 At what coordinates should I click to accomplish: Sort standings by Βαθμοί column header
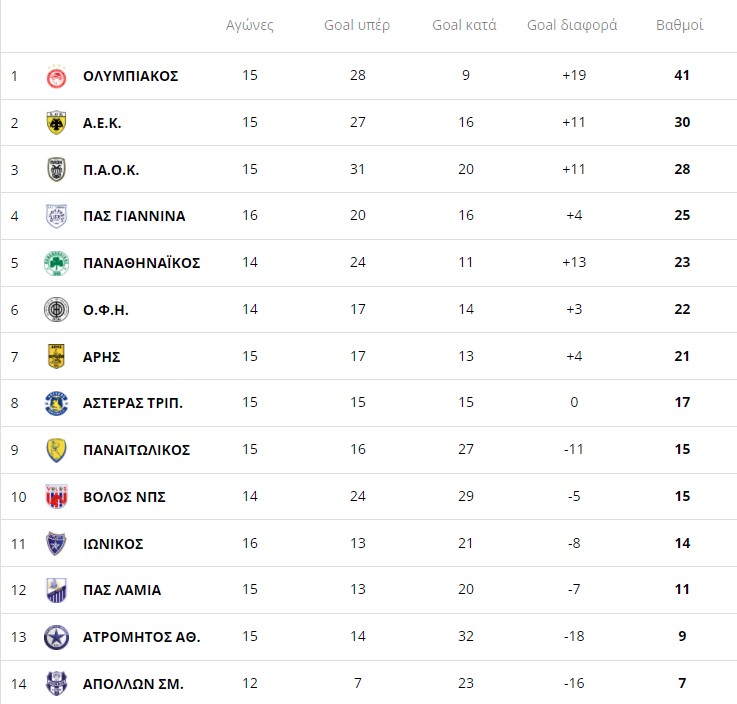(680, 25)
